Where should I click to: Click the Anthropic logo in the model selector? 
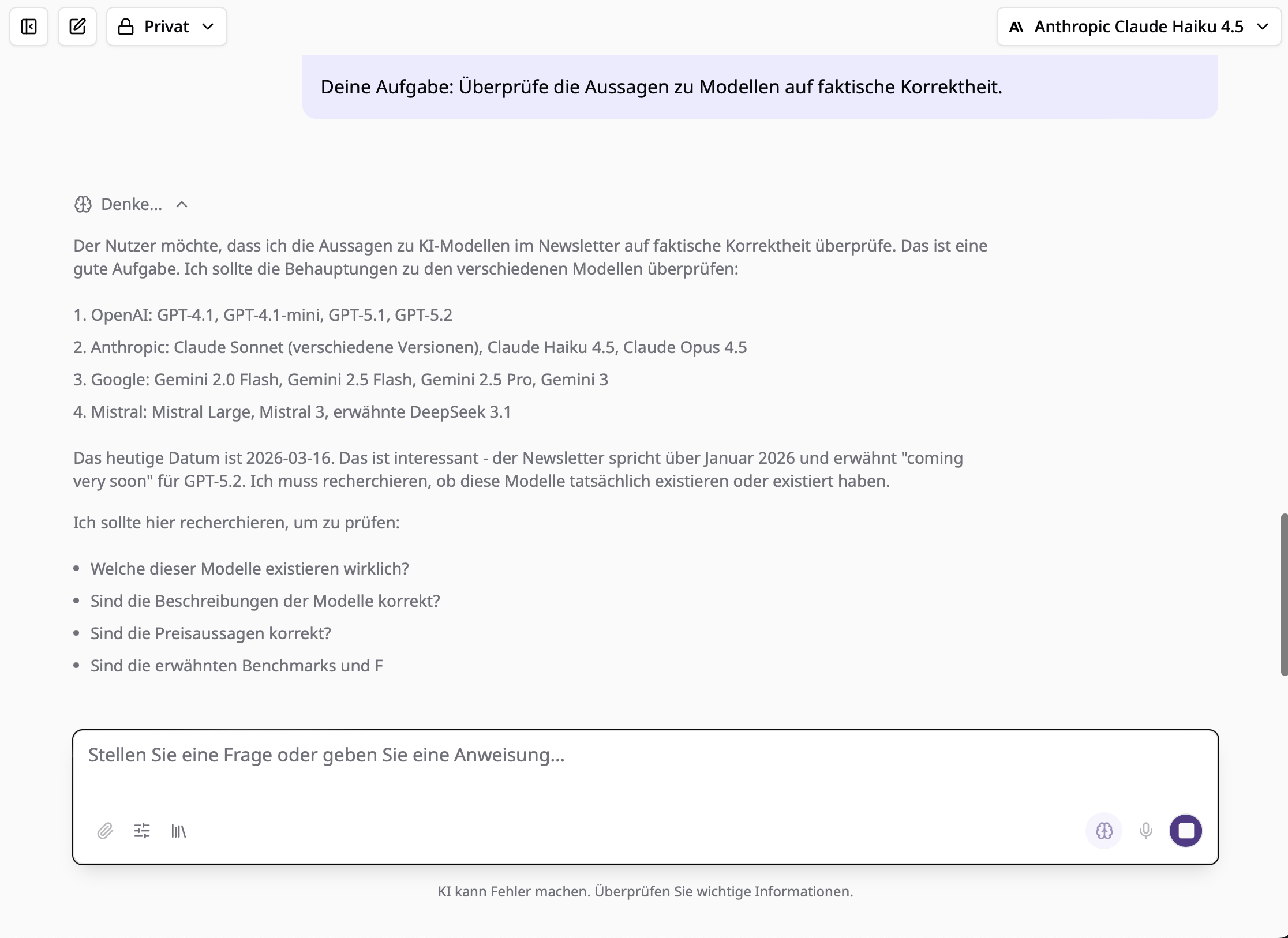coord(1016,27)
